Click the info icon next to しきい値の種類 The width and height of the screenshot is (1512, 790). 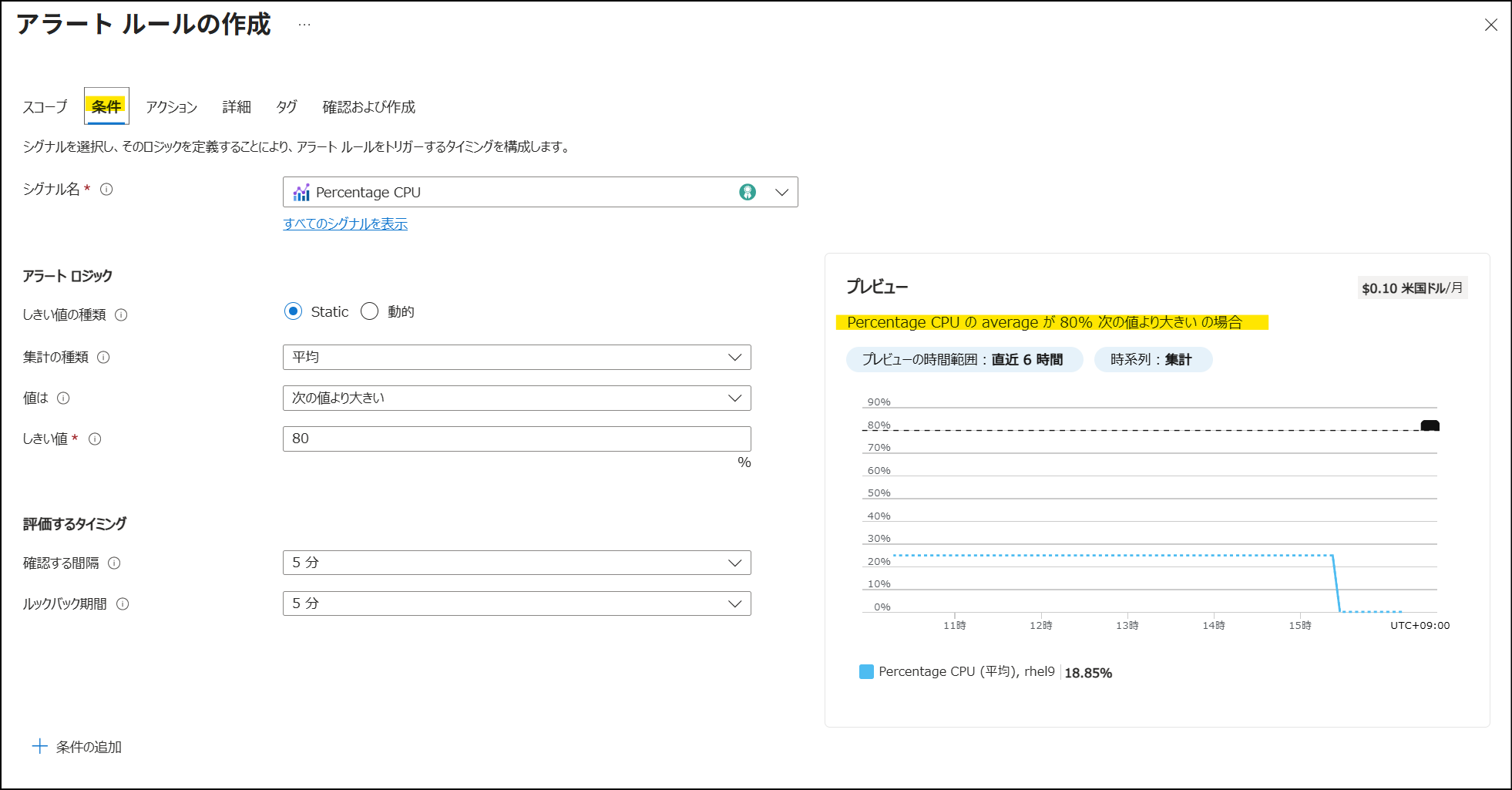pos(121,314)
